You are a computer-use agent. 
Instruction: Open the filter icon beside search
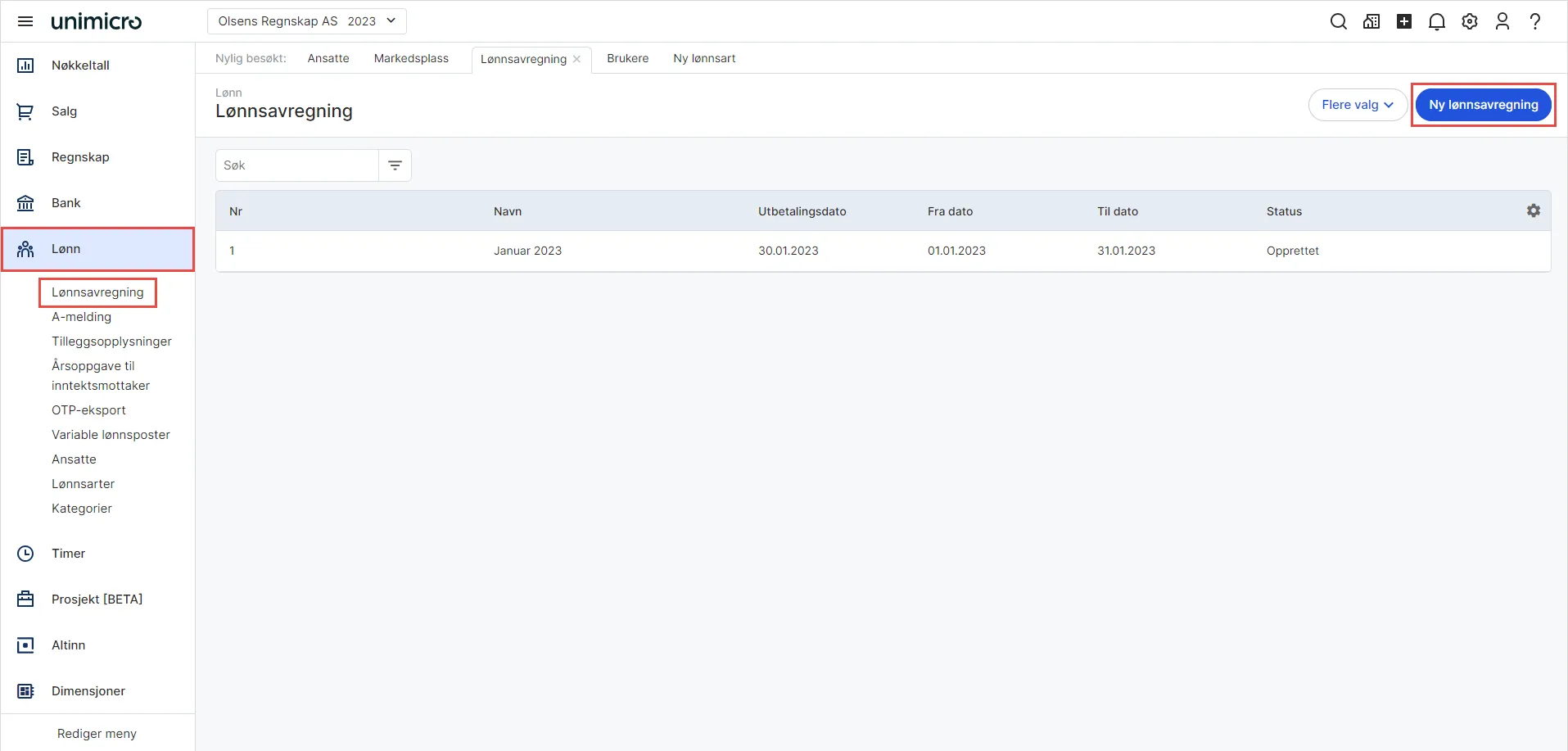tap(395, 165)
